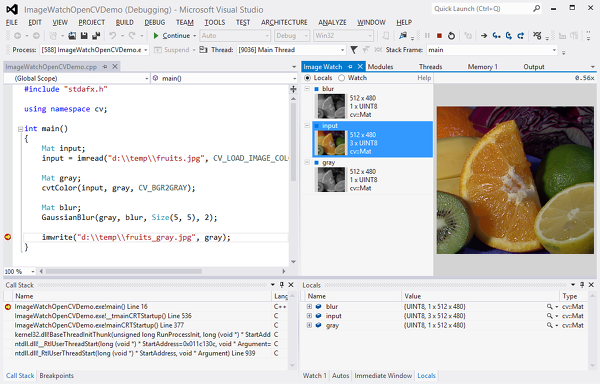Click the split editor handle above scrollbar
This screenshot has height=384, width=600.
(293, 89)
